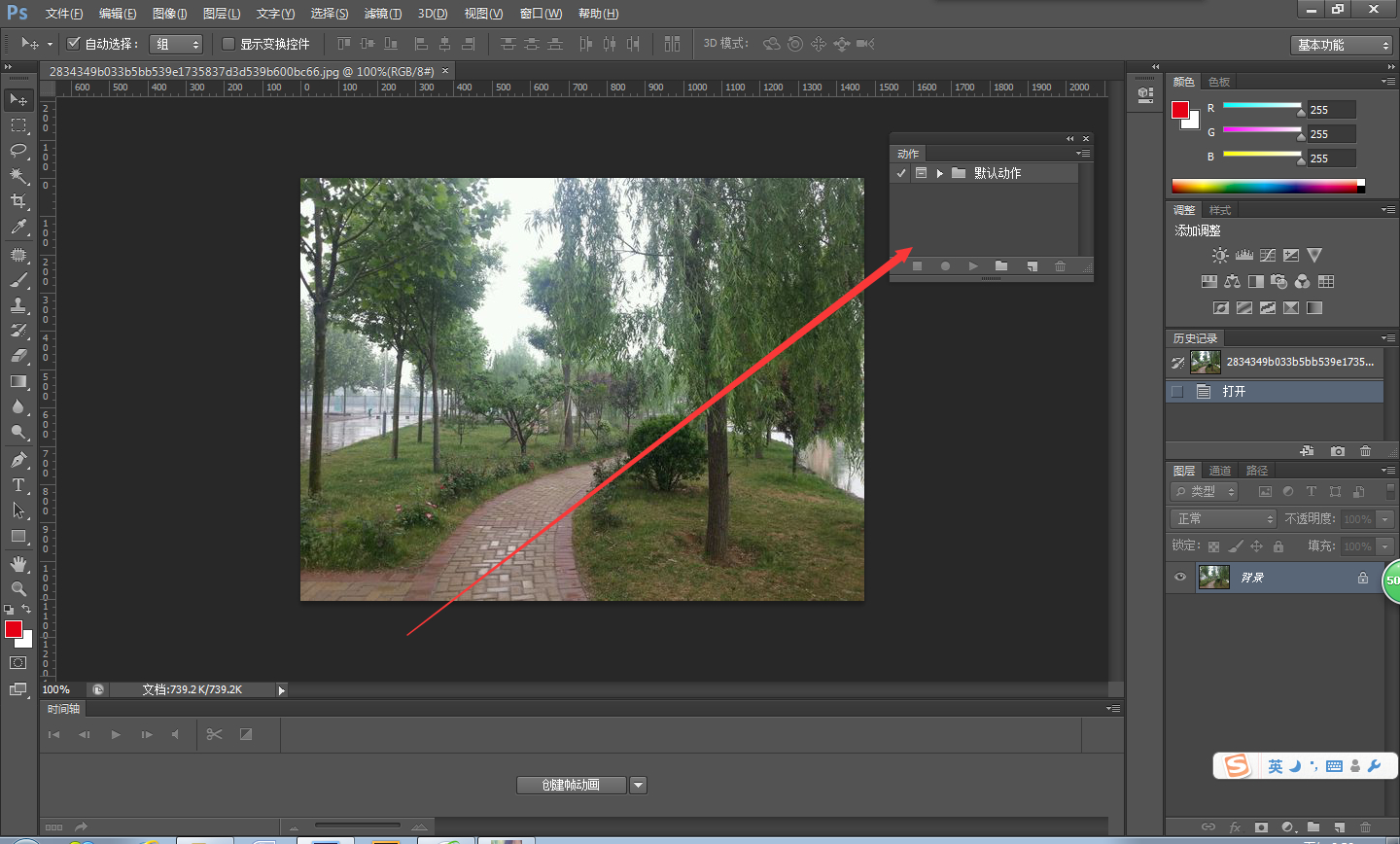Viewport: 1400px width, 844px height.
Task: Switch to the 路径 tab
Action: click(x=1257, y=471)
